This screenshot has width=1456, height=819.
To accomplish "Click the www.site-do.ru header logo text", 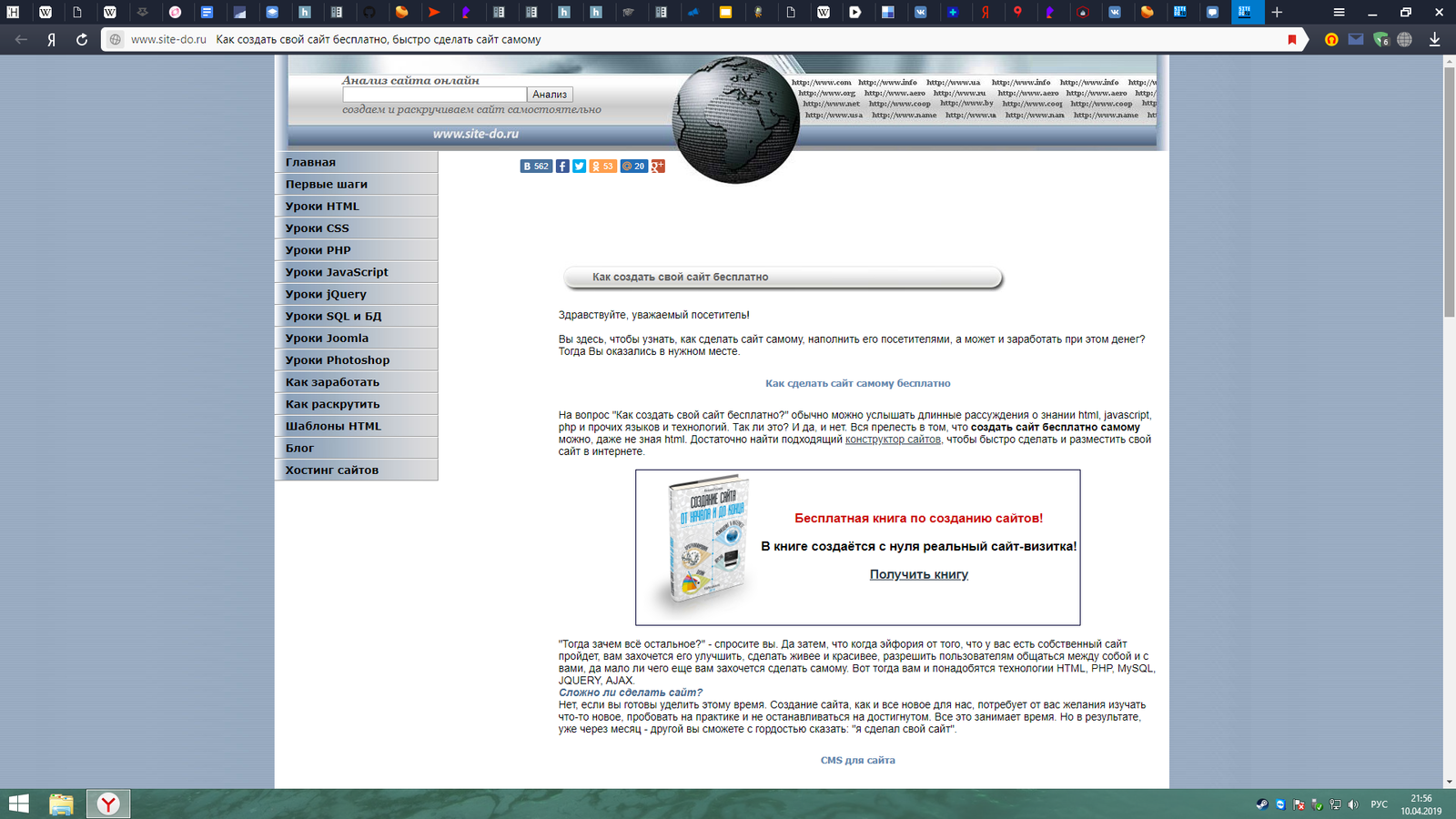I will pos(476,134).
